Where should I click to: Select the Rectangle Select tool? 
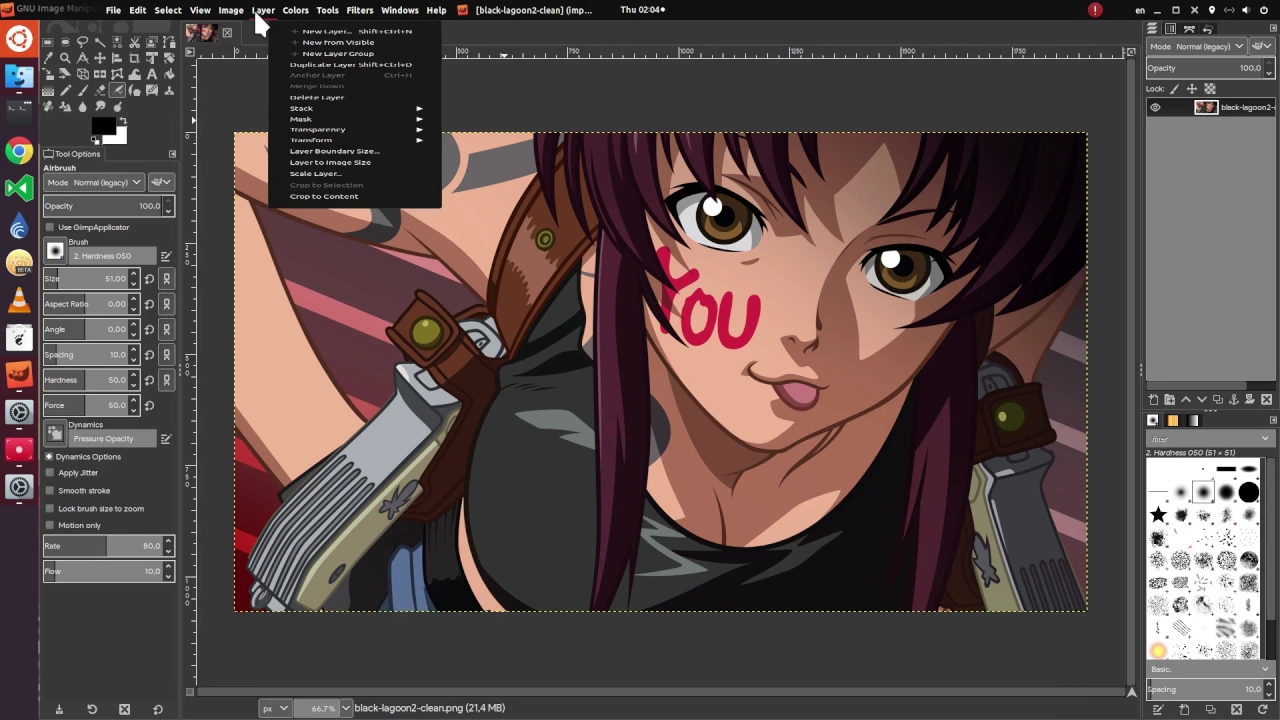point(48,42)
